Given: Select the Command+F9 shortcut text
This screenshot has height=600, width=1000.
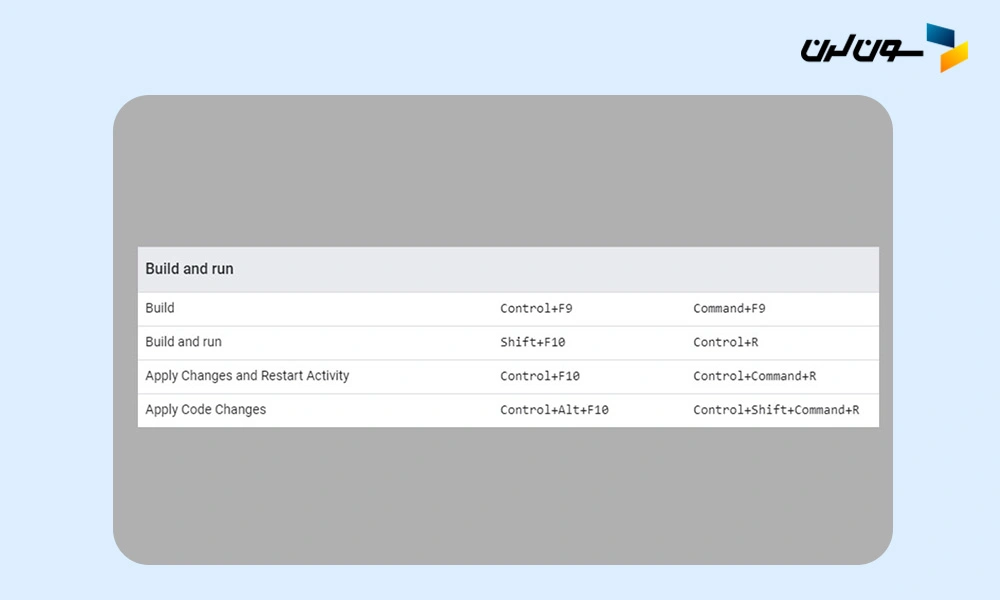Looking at the screenshot, I should [x=729, y=309].
